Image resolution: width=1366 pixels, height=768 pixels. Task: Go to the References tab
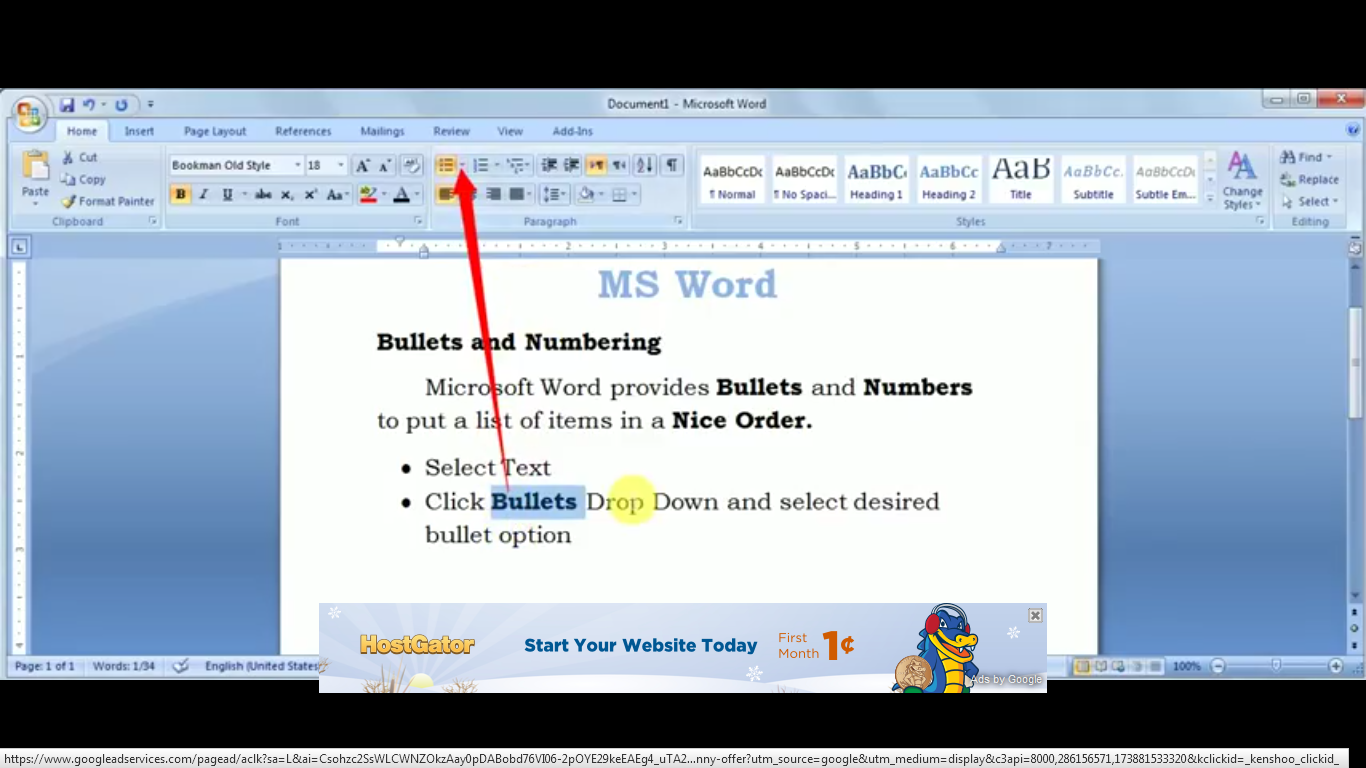click(303, 131)
